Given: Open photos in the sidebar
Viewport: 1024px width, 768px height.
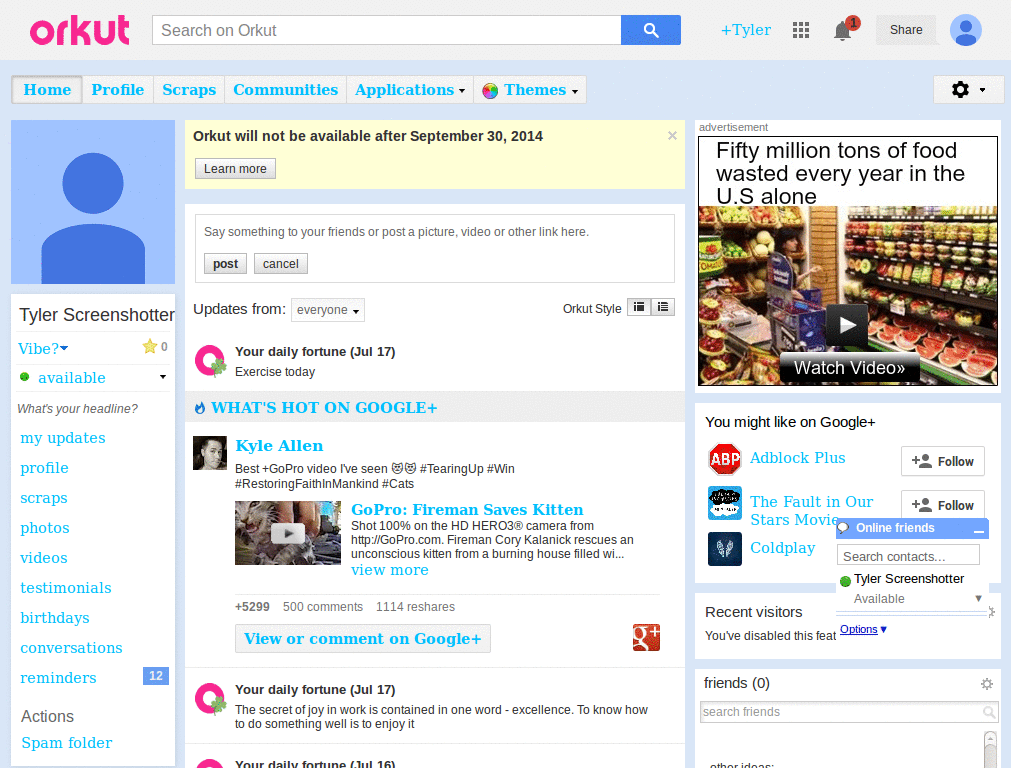Looking at the screenshot, I should 44,528.
